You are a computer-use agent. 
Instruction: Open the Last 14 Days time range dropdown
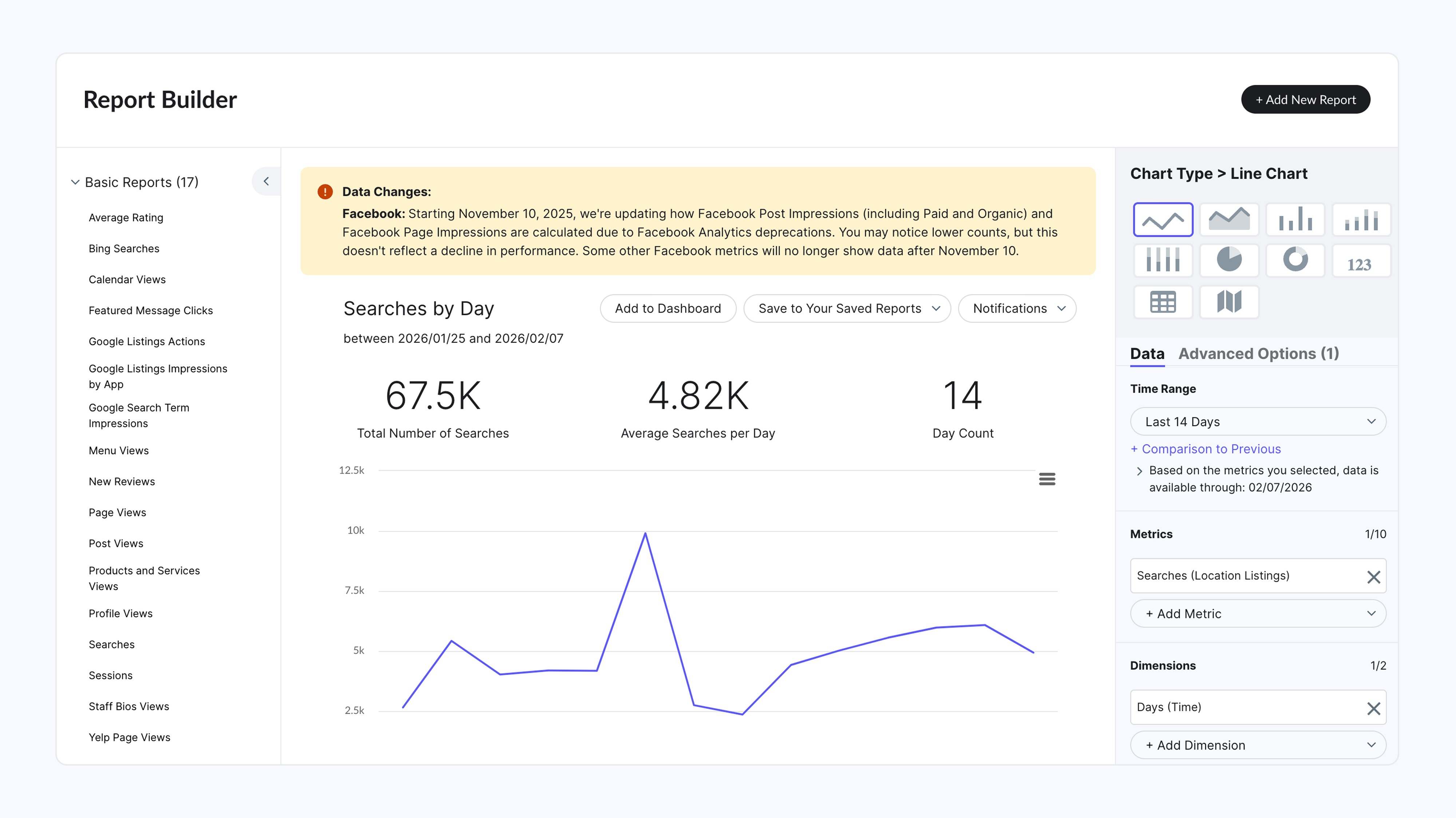(1258, 421)
